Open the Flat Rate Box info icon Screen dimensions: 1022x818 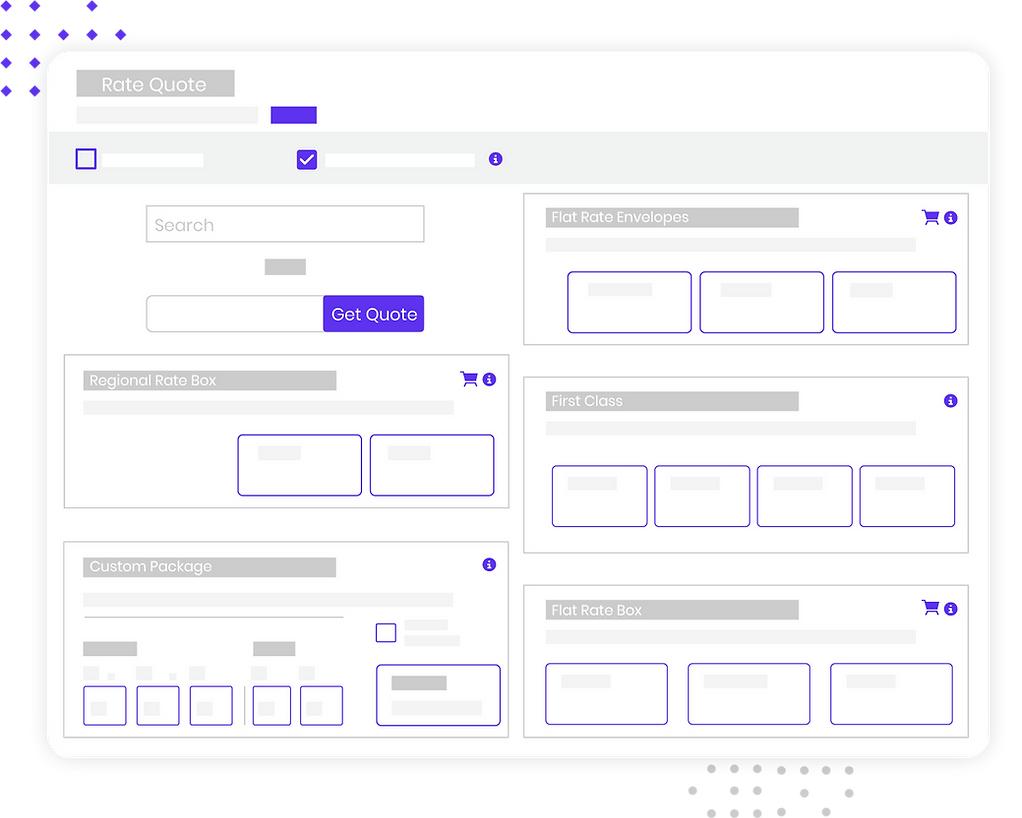click(951, 609)
